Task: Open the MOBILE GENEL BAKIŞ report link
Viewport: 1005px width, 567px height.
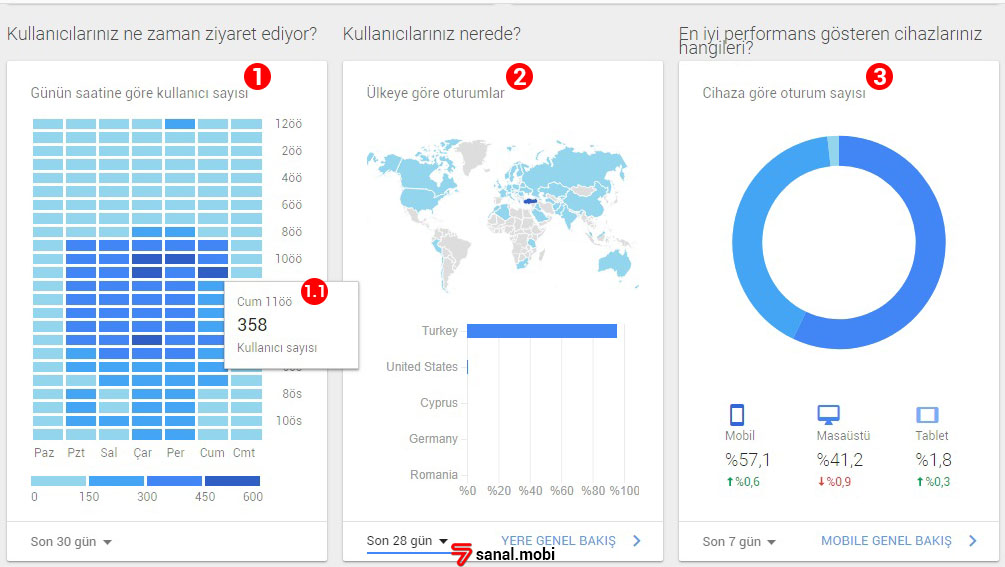Action: 886,541
